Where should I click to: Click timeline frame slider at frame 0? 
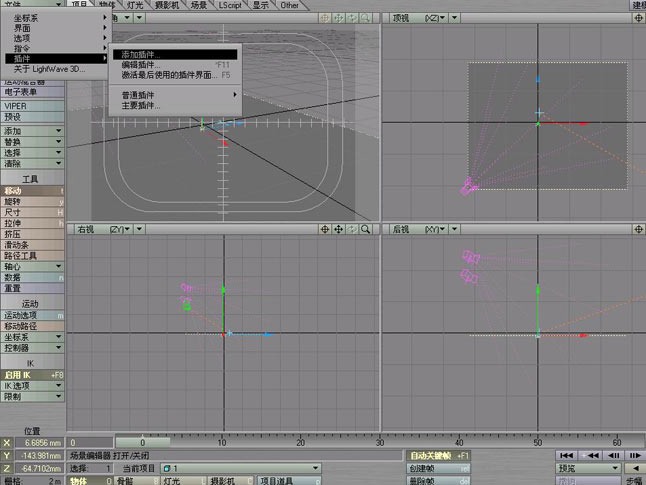(x=143, y=443)
